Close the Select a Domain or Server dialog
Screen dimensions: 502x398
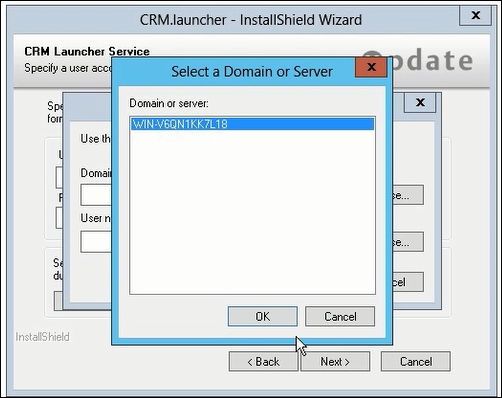pos(371,67)
